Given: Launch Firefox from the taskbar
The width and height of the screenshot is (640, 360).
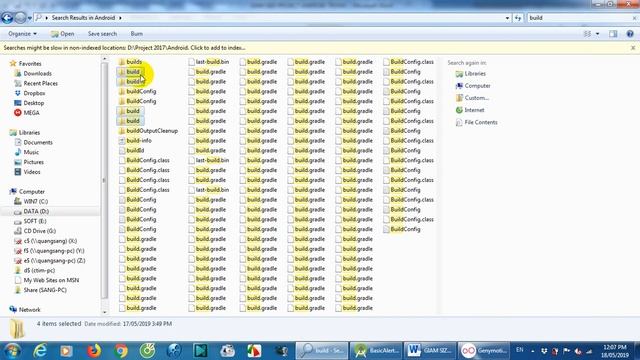Looking at the screenshot, I should tap(93, 351).
